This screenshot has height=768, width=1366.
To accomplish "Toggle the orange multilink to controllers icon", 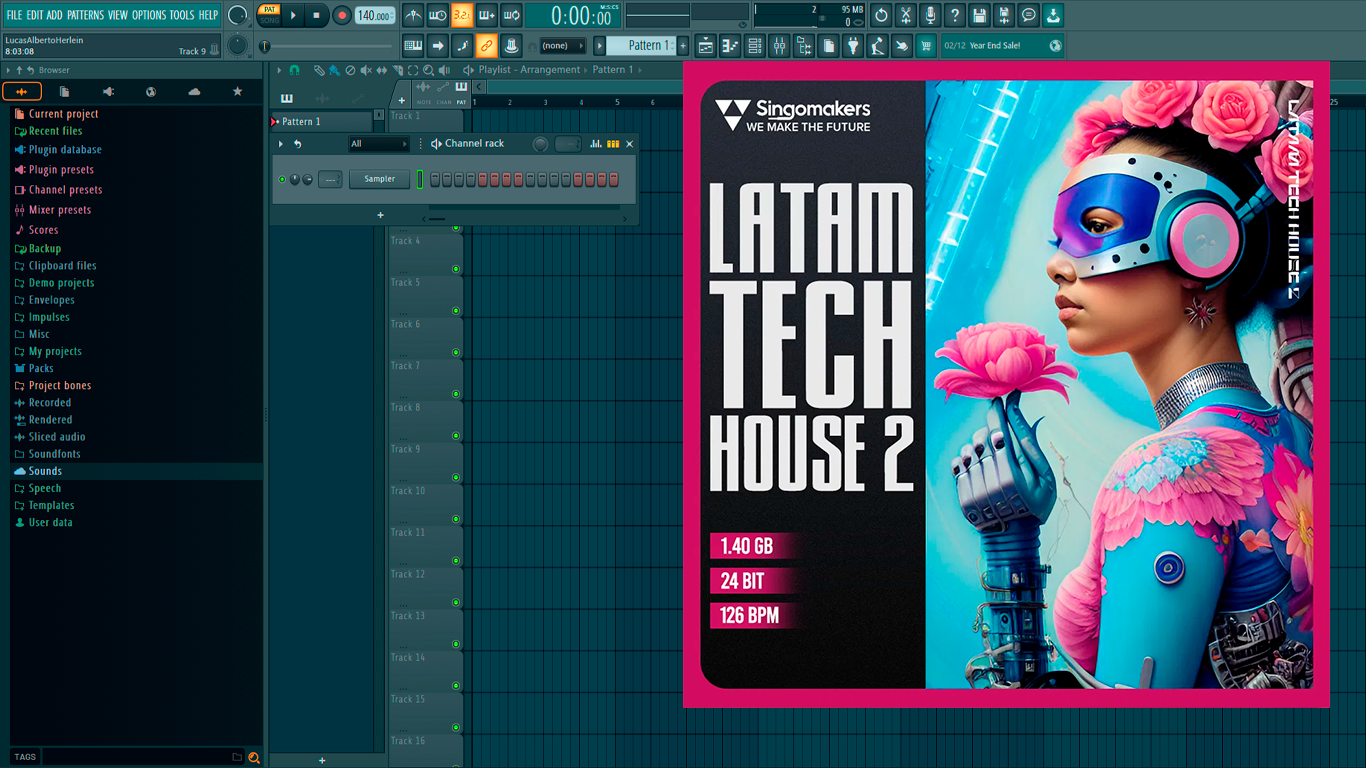I will pos(487,45).
